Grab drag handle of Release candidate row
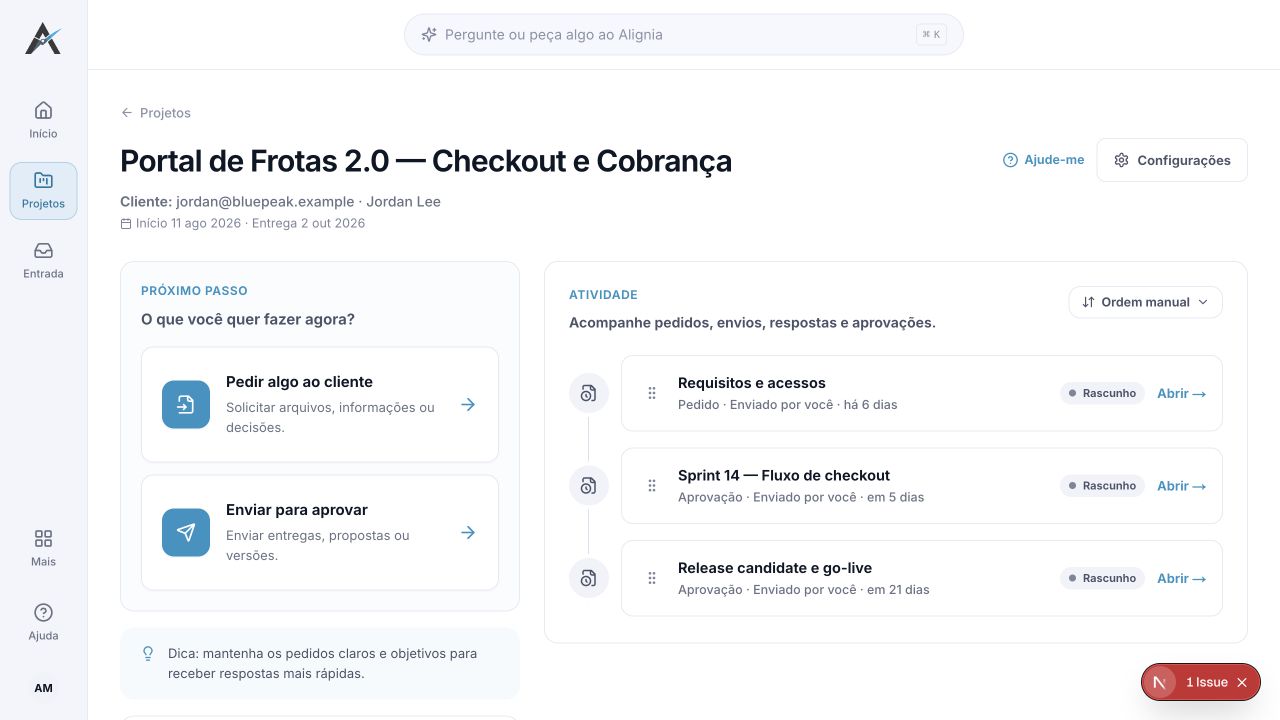Screen dimensions: 1280x720 pos(652,578)
